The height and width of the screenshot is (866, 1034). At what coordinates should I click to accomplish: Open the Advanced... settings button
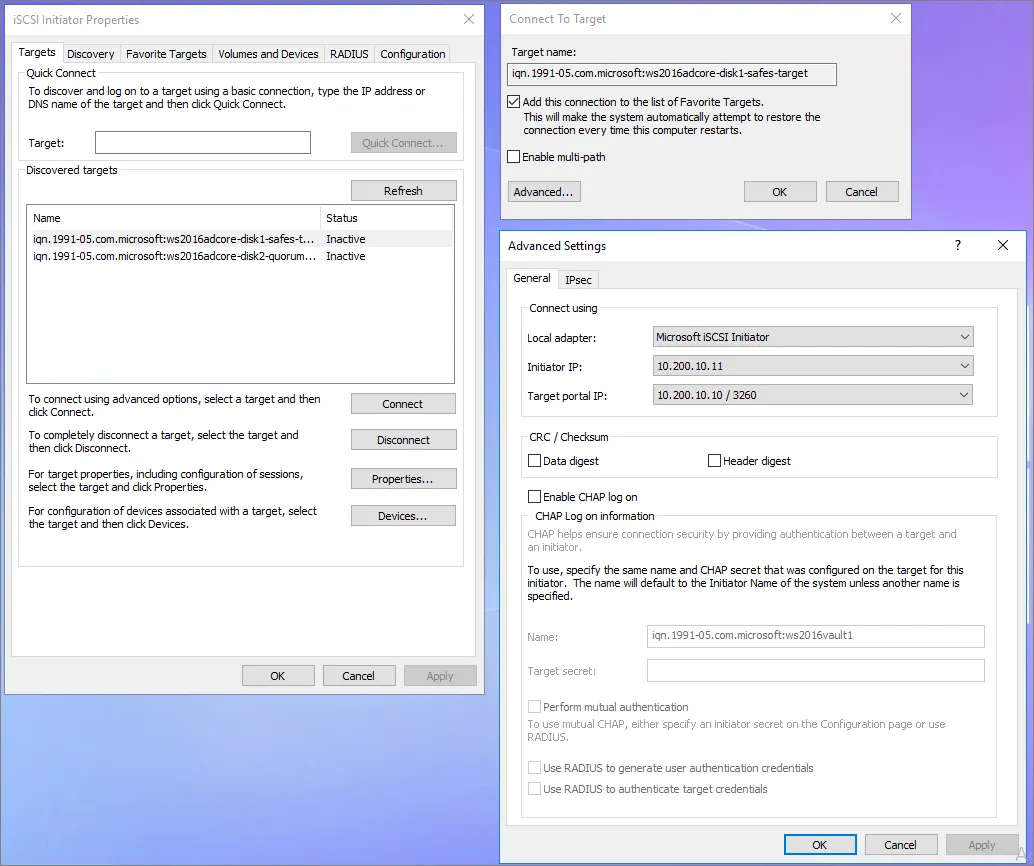click(543, 192)
